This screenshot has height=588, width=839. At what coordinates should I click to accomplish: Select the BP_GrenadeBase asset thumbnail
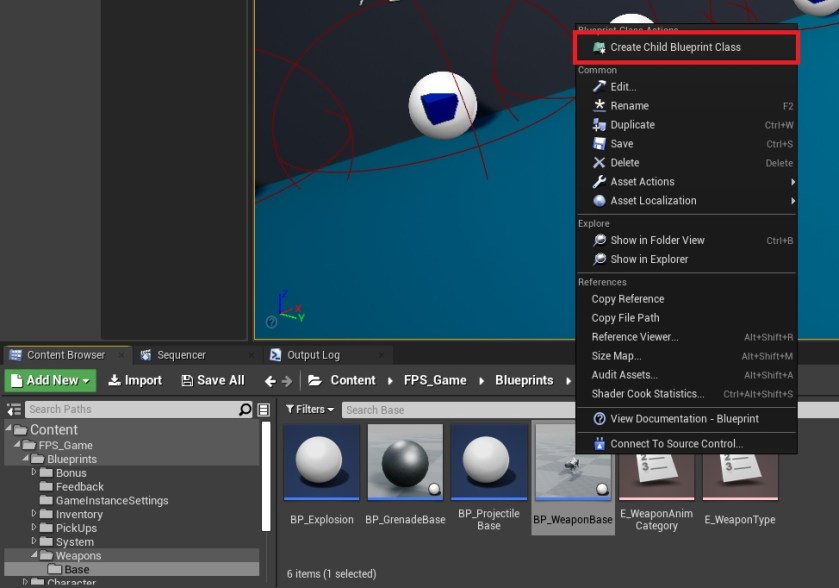point(405,462)
